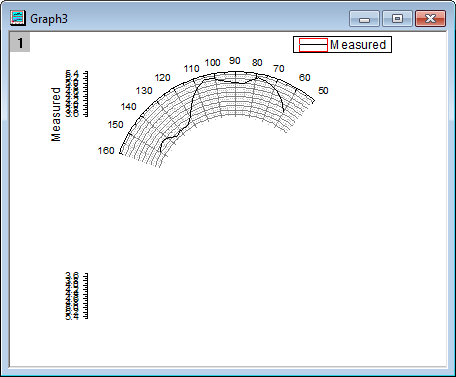Click the 100 degree angular label
Viewport: 456px width, 377px height.
212,63
